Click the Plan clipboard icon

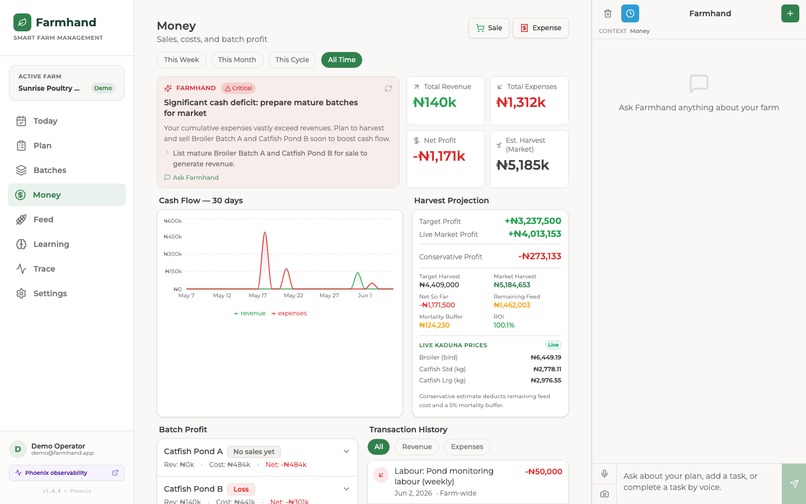[21, 146]
